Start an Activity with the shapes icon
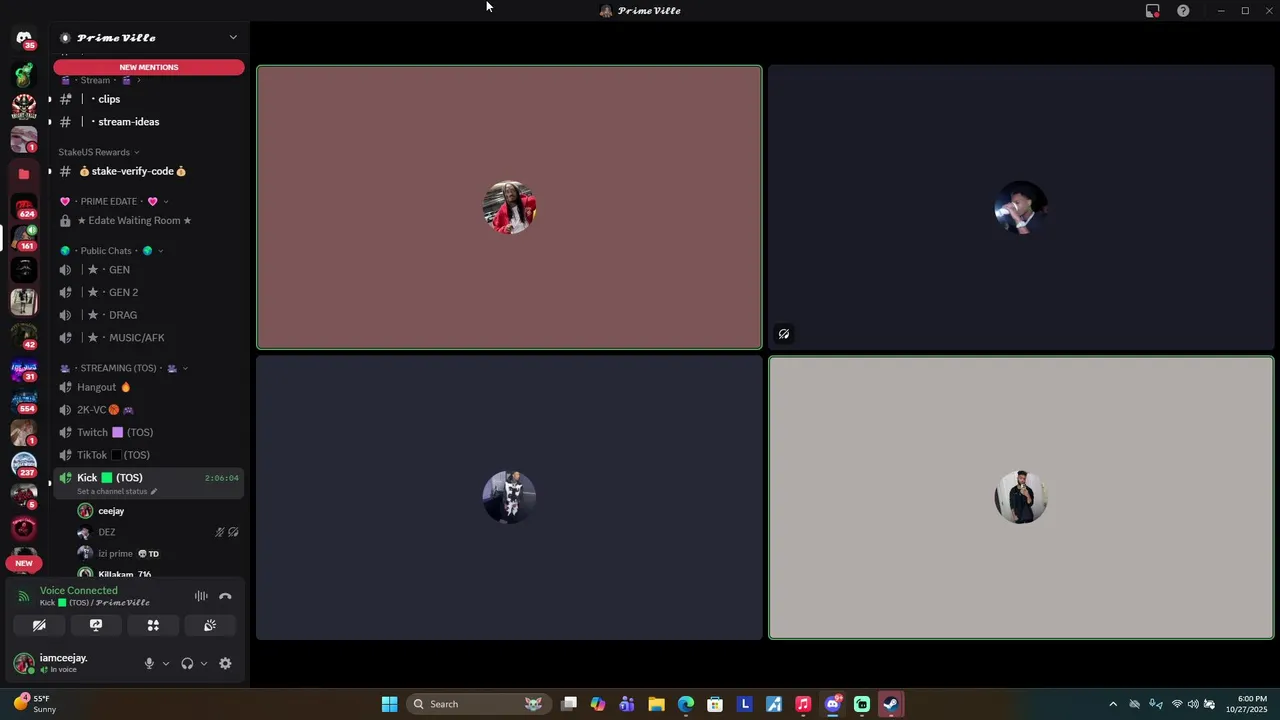This screenshot has width=1280, height=720. (x=153, y=625)
